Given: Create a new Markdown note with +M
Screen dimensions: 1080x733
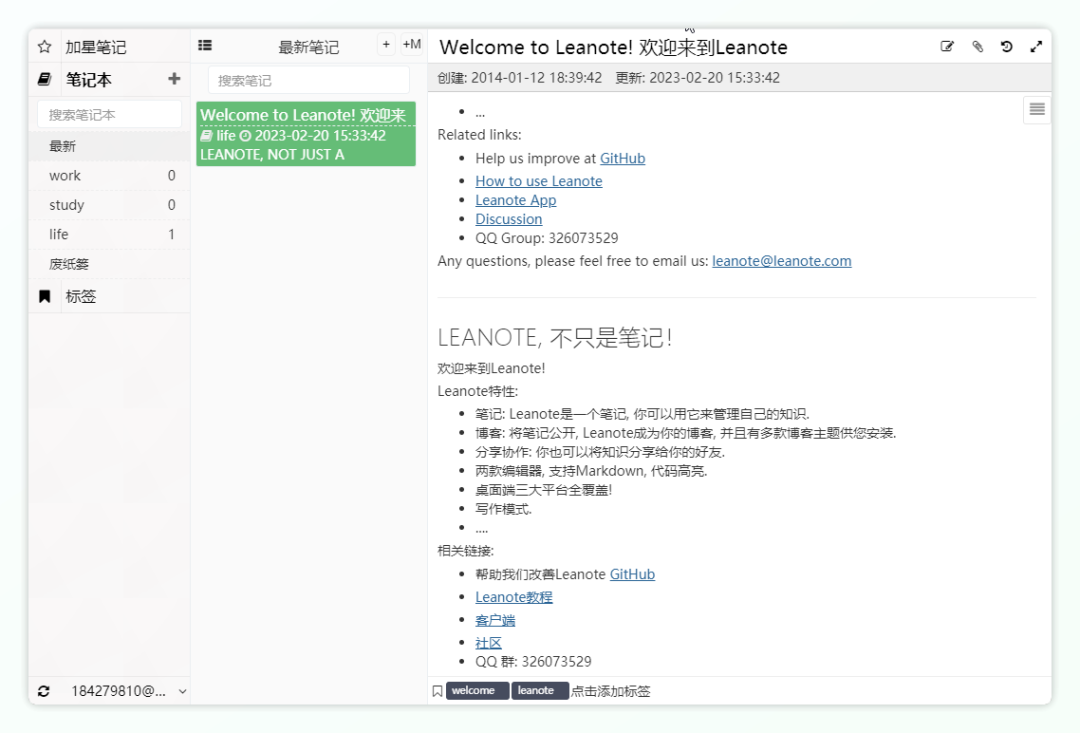Looking at the screenshot, I should coord(412,45).
